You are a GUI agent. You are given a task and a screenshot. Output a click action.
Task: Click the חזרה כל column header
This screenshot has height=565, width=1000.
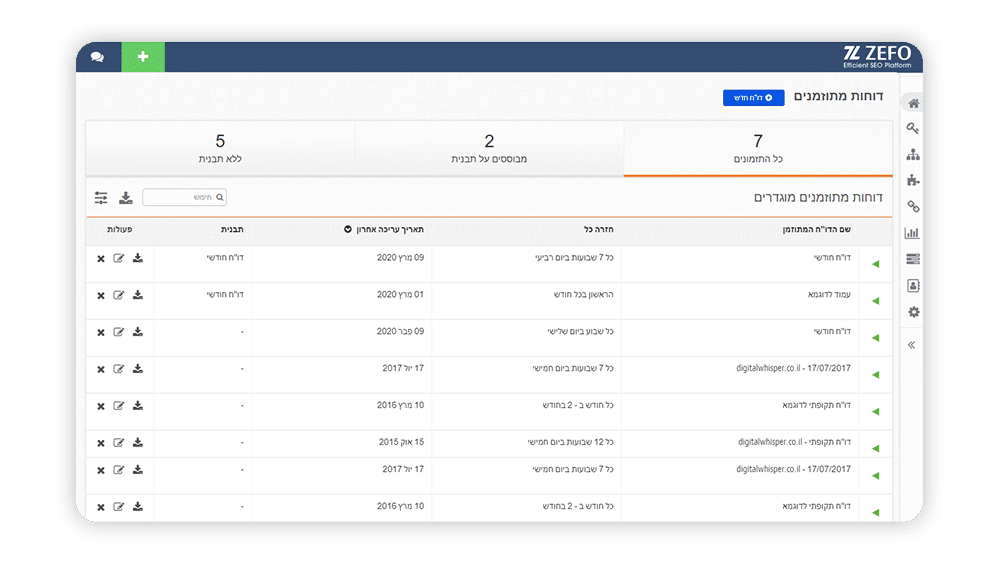tap(599, 230)
